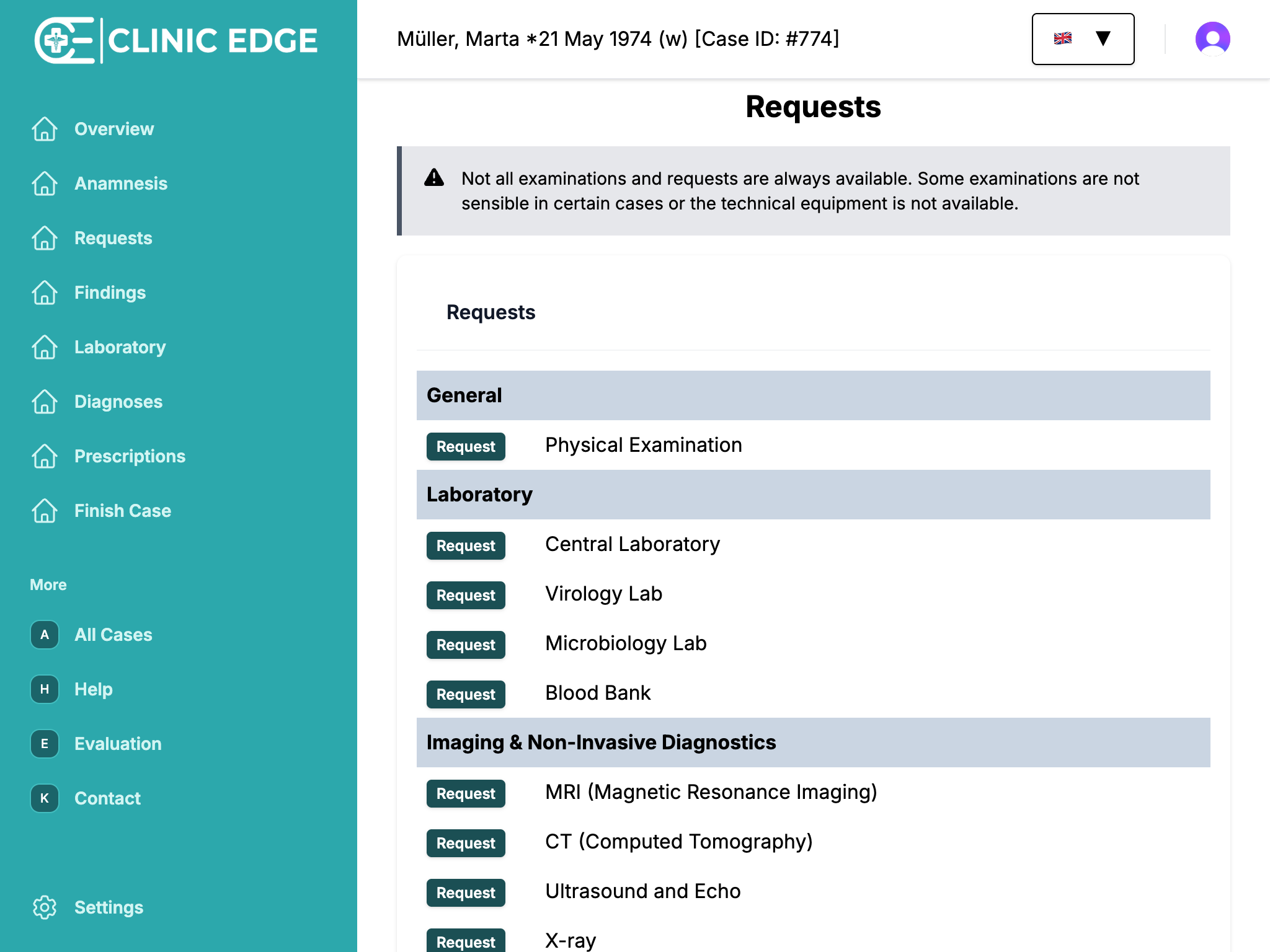The width and height of the screenshot is (1270, 952).
Task: Click the E badge for Evaluation
Action: pos(45,744)
